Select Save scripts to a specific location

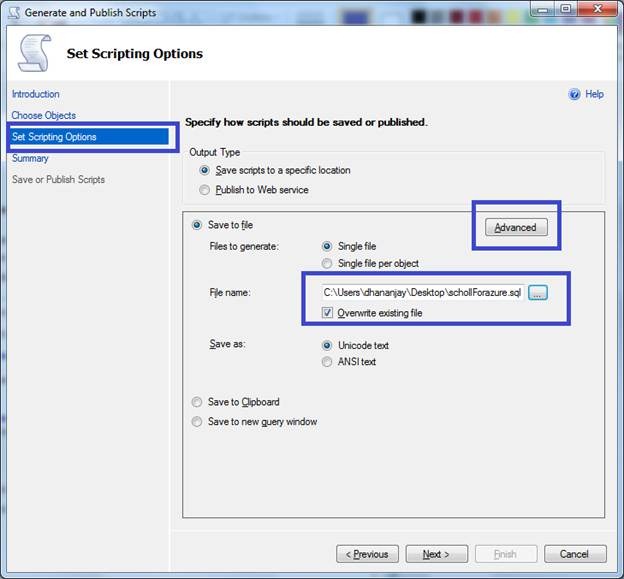pos(206,170)
